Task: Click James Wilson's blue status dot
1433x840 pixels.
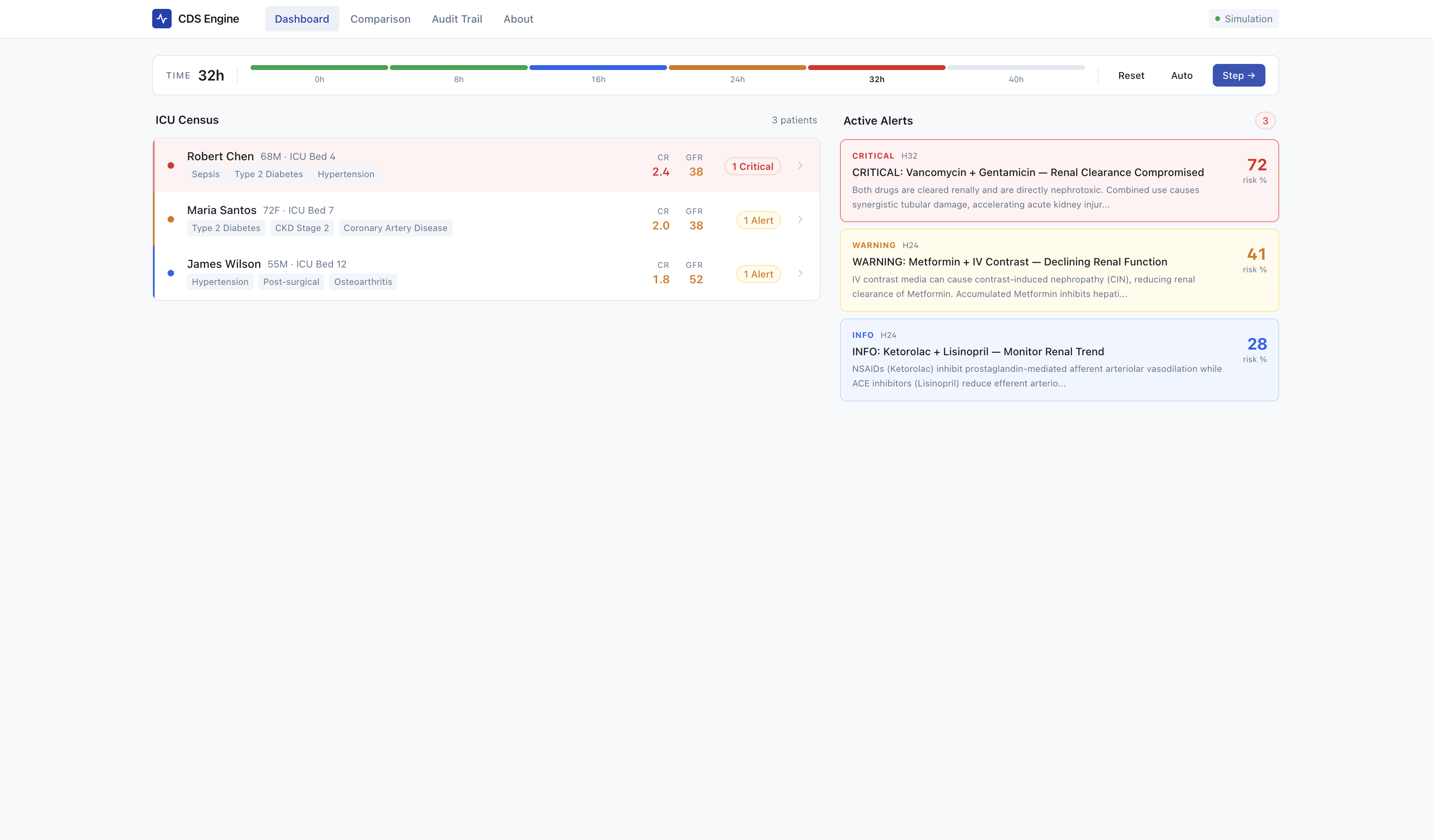Action: 170,274
